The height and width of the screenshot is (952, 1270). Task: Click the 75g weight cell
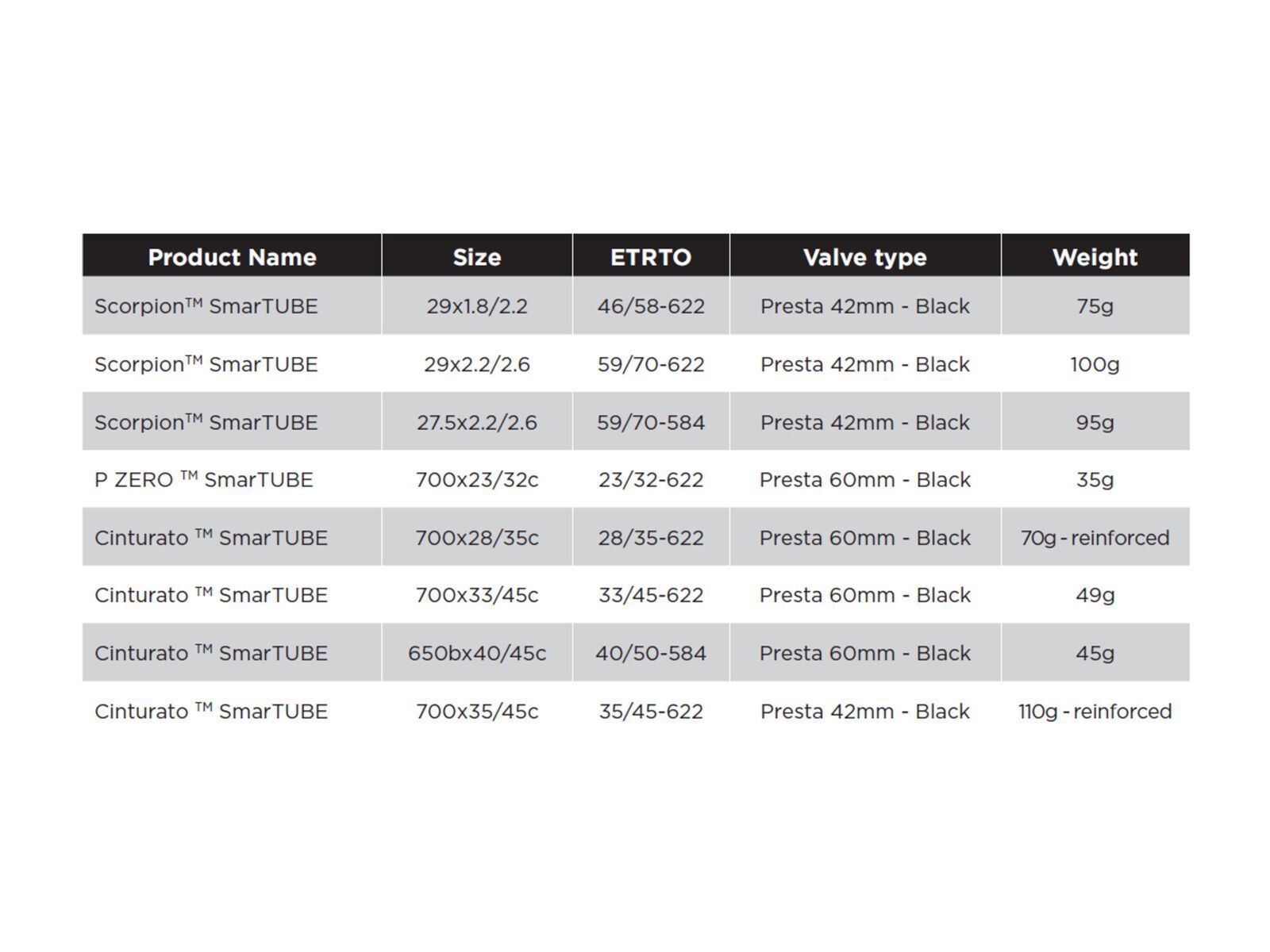tap(1095, 306)
